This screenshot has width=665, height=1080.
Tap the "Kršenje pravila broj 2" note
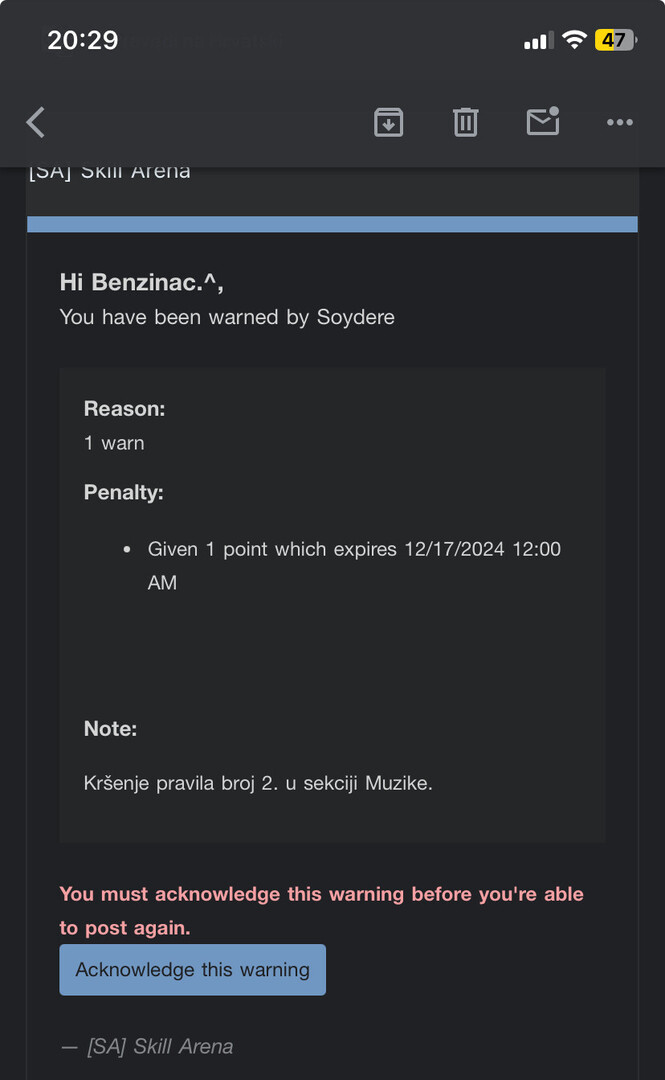click(258, 783)
